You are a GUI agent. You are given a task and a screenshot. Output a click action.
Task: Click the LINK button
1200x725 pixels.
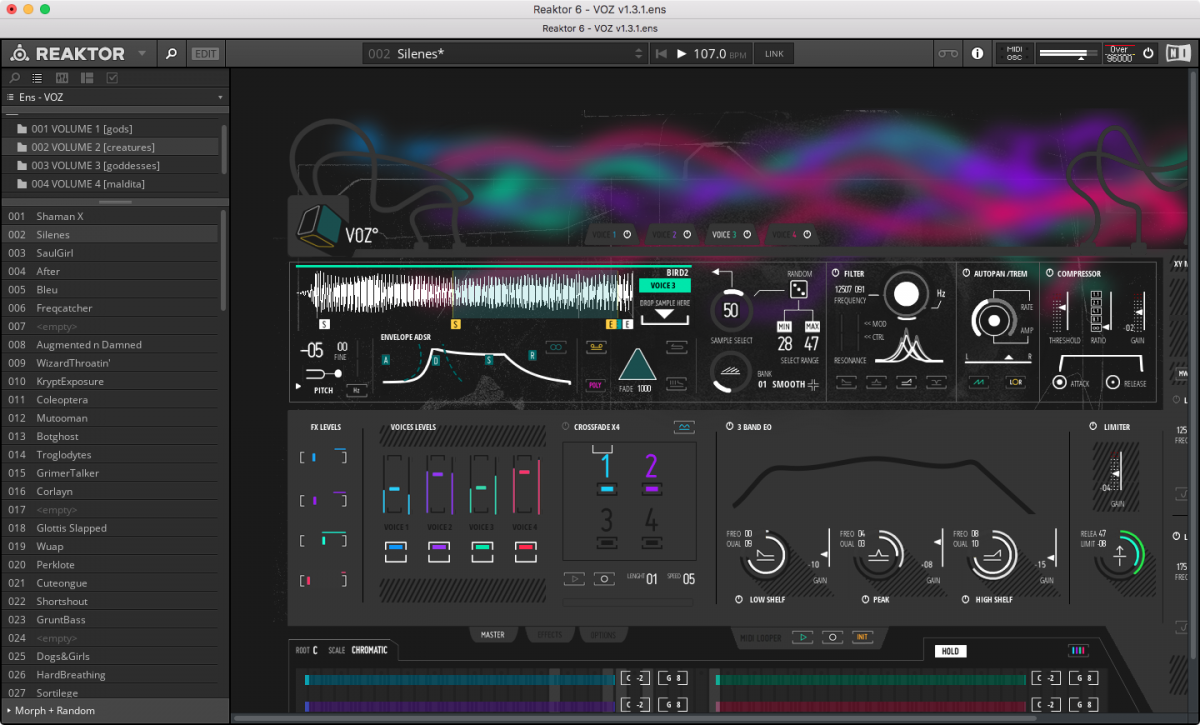click(x=774, y=54)
